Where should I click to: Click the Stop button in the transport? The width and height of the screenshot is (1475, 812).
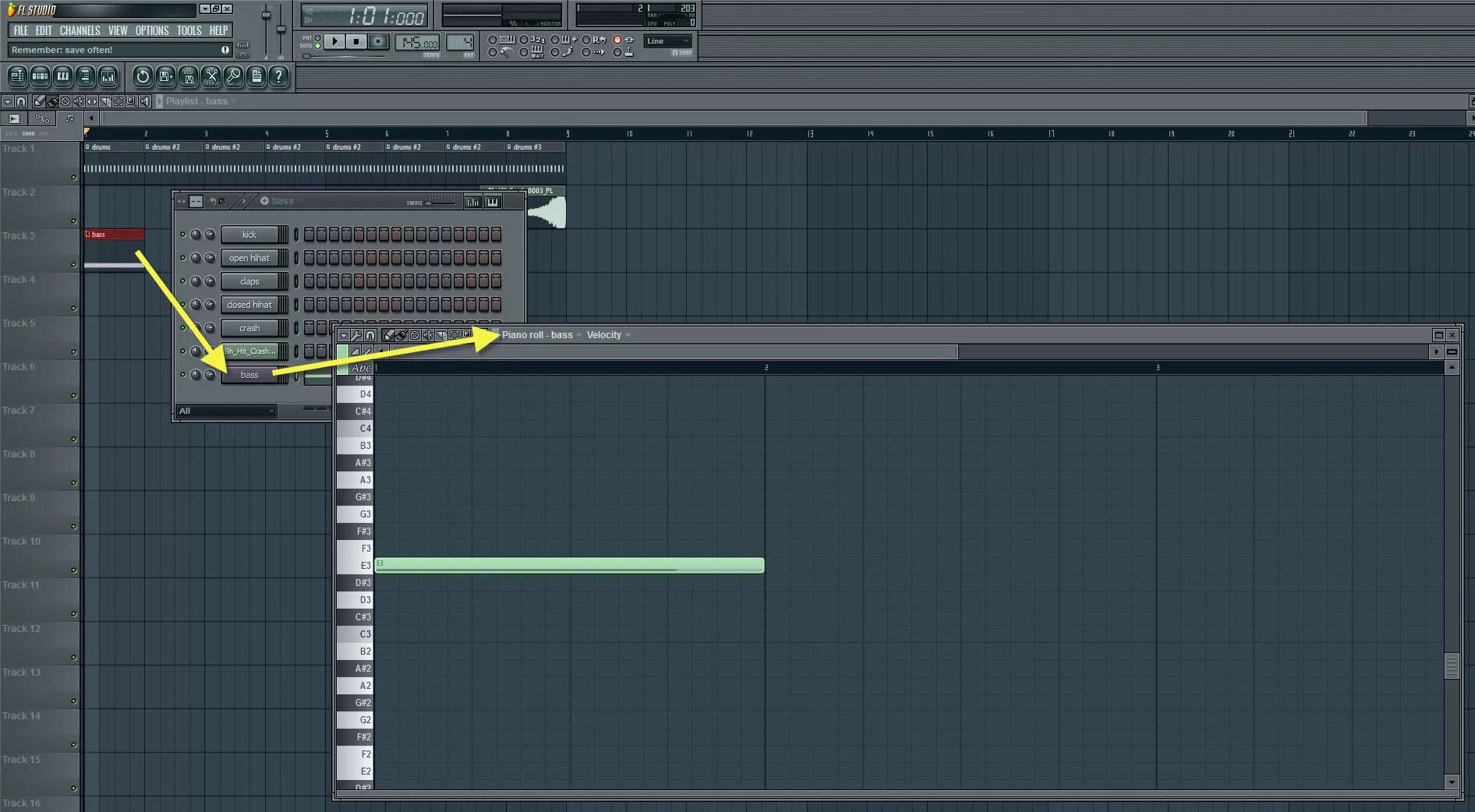click(x=356, y=41)
